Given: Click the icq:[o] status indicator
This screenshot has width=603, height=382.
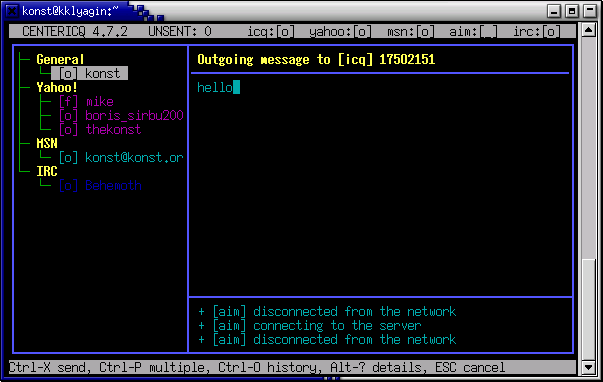Looking at the screenshot, I should click(x=271, y=31).
